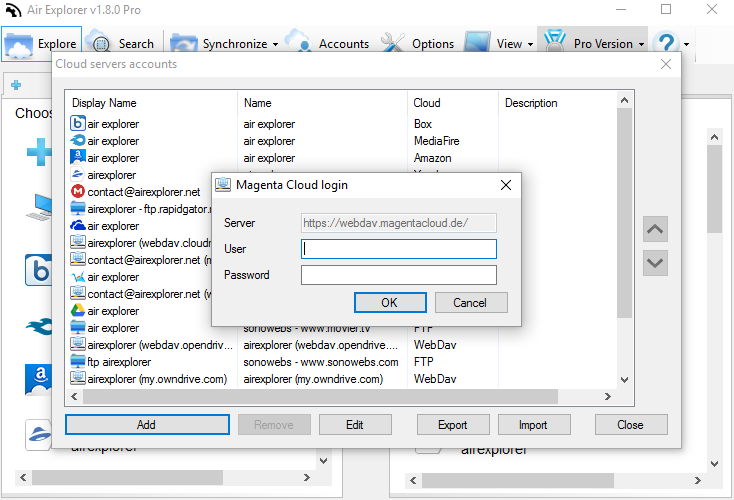Sort by the Description column header
734x500 pixels.
(x=531, y=103)
